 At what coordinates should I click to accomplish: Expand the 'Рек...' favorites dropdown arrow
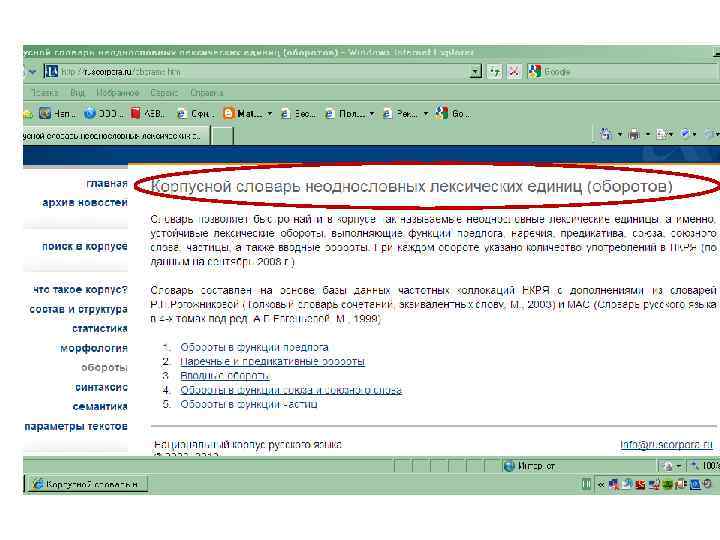click(426, 113)
